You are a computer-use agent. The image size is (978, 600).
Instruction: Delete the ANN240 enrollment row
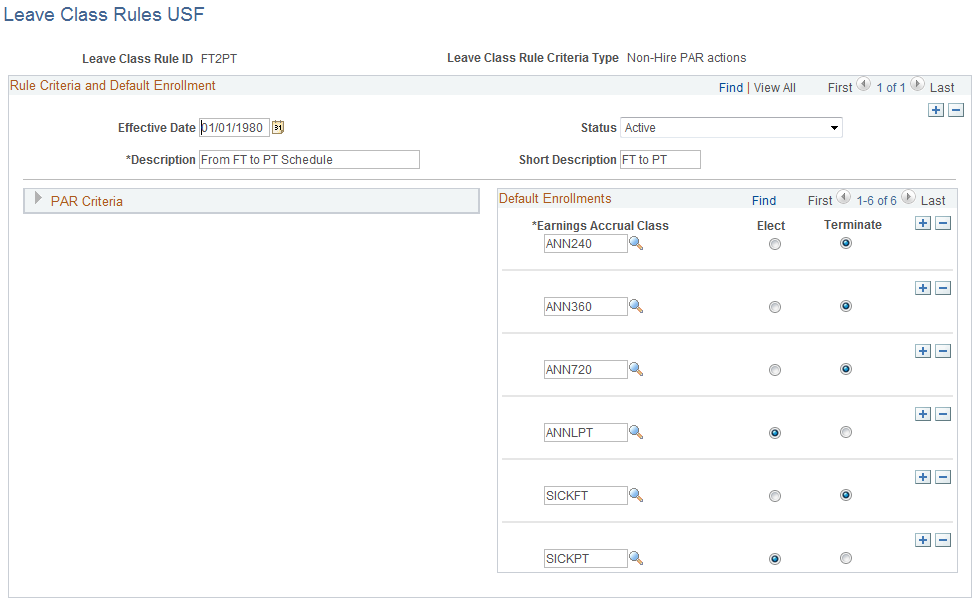coord(943,223)
